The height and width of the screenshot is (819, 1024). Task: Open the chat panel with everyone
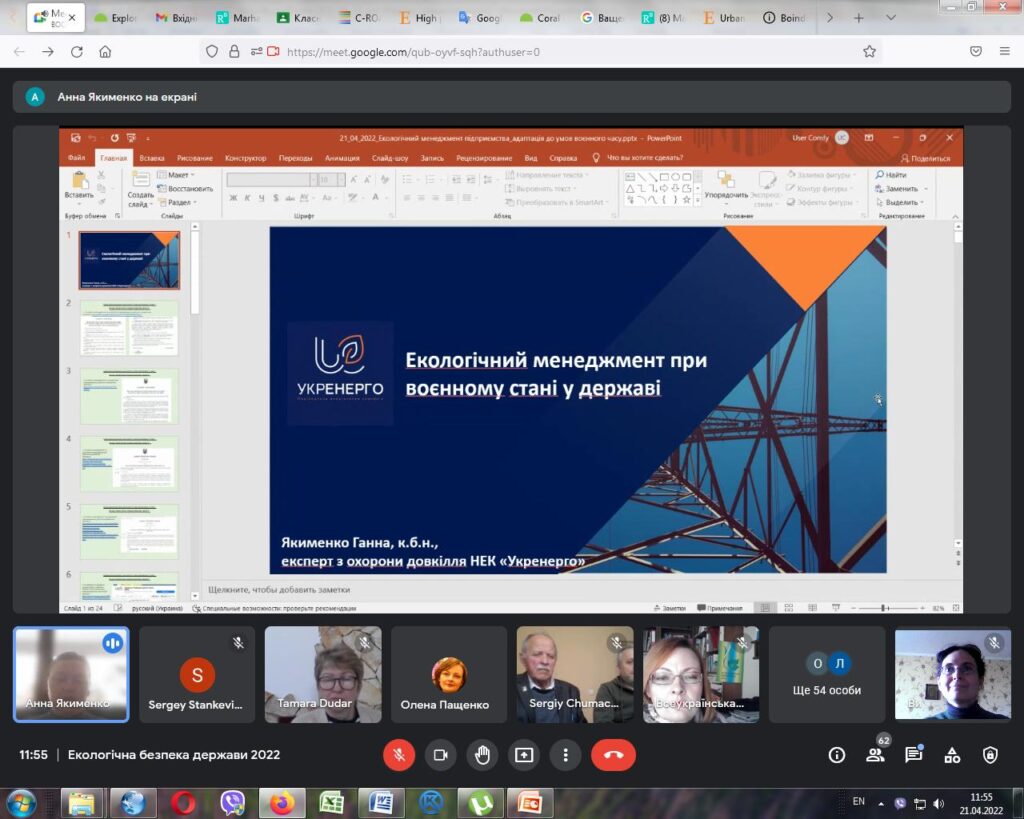coord(913,755)
